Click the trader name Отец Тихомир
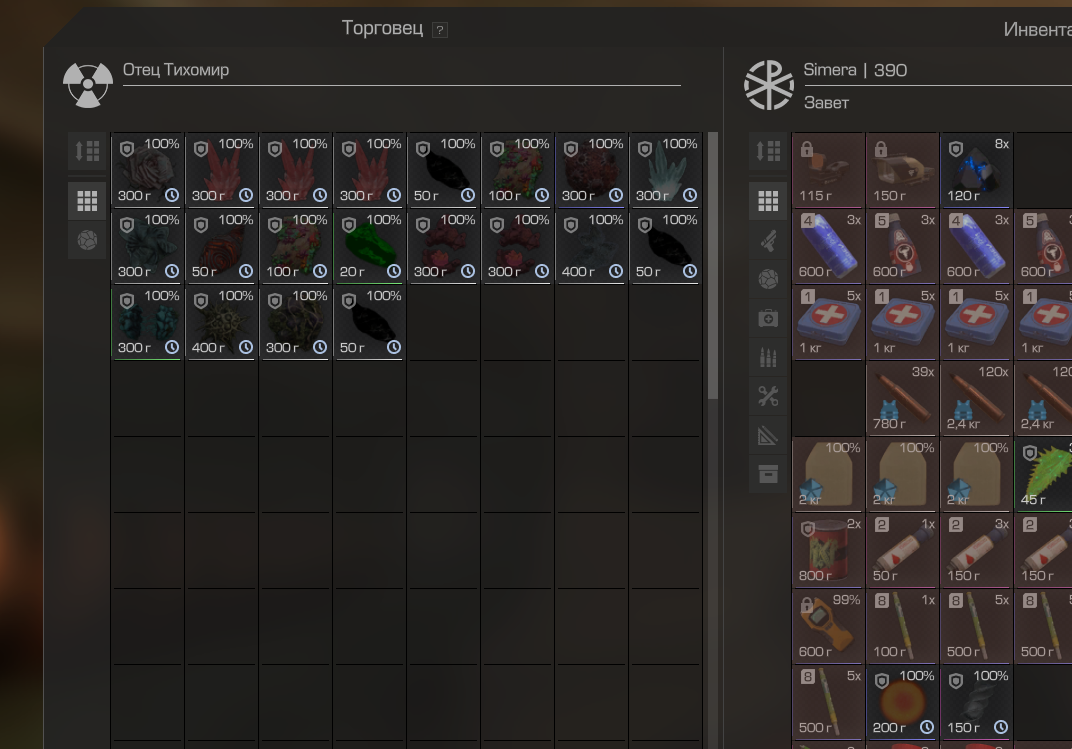Image resolution: width=1072 pixels, height=749 pixels. click(176, 70)
